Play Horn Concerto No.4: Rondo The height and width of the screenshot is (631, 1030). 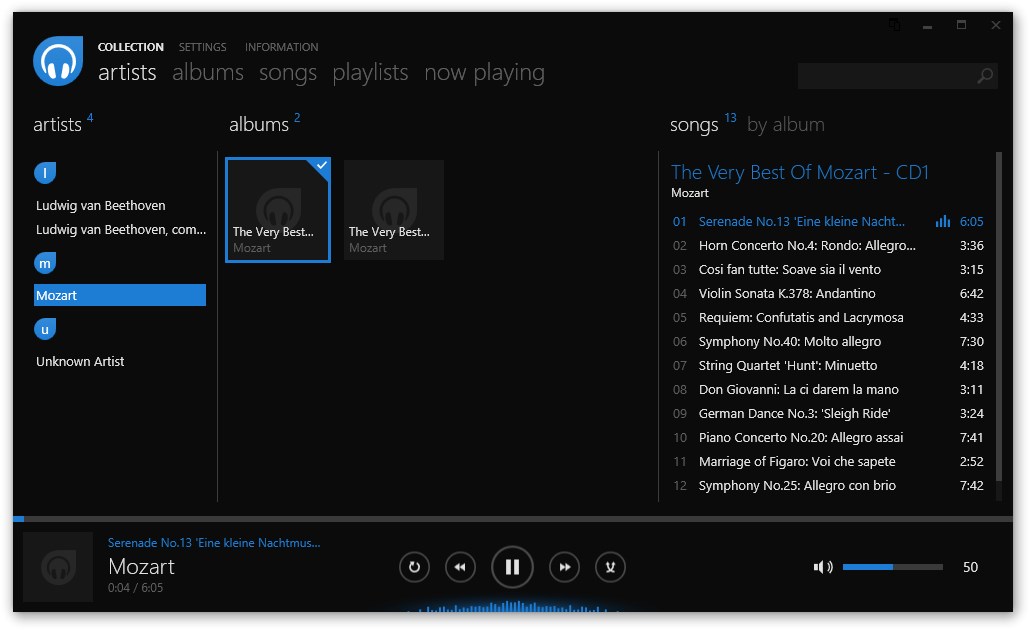click(827, 246)
